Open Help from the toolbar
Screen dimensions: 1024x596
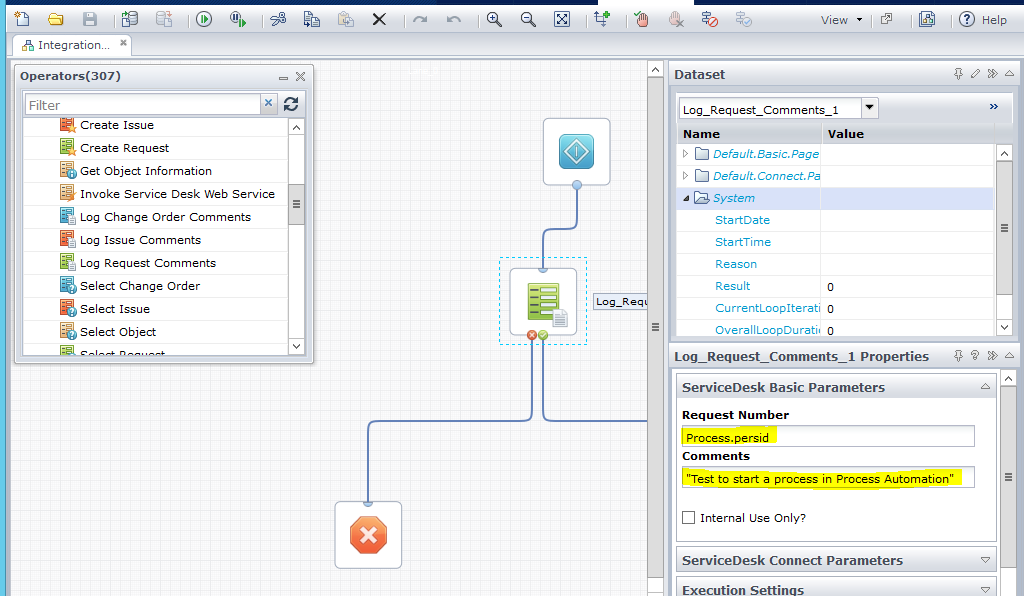(983, 20)
